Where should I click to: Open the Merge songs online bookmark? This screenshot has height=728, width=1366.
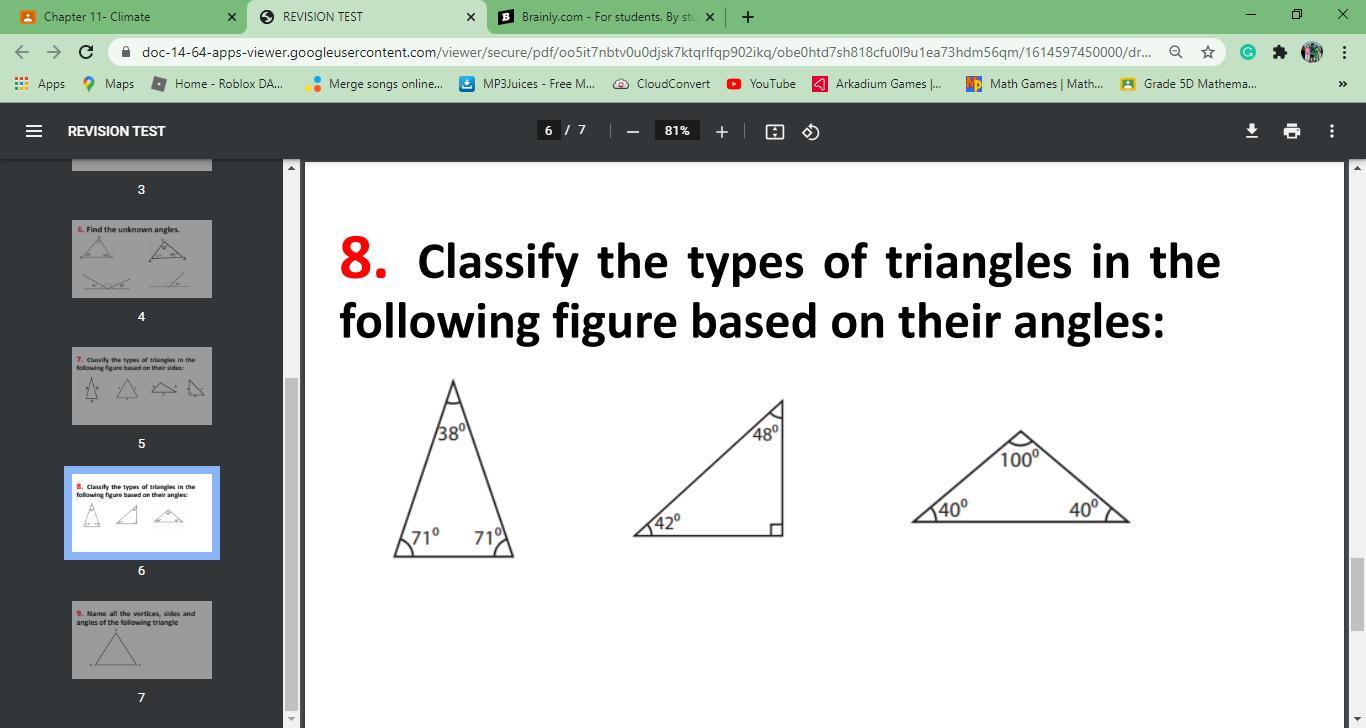(x=374, y=84)
